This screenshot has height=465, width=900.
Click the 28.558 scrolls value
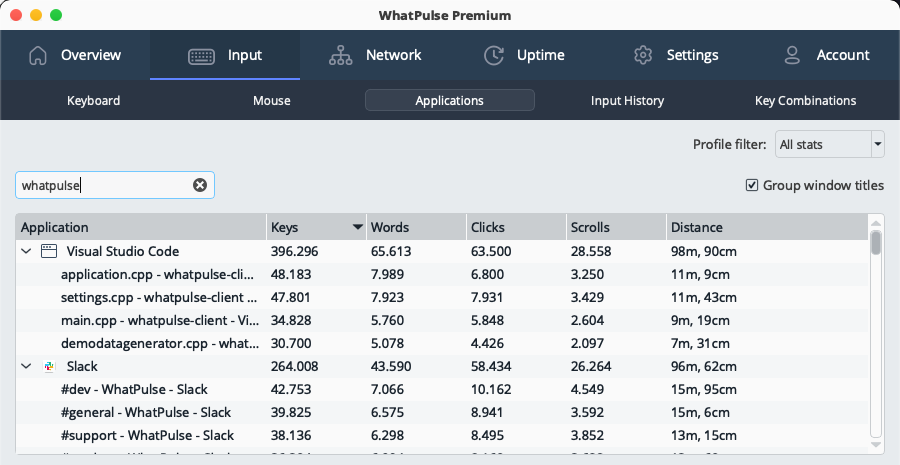(x=591, y=251)
